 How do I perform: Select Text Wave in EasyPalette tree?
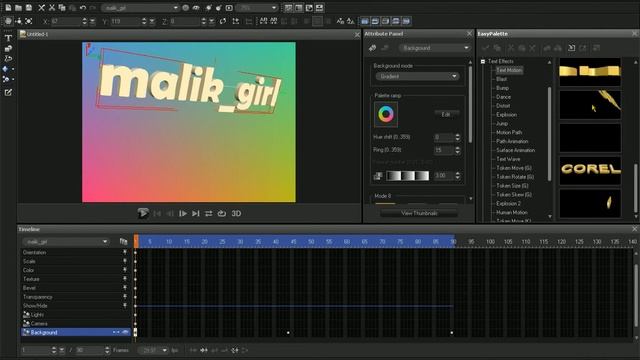508,159
